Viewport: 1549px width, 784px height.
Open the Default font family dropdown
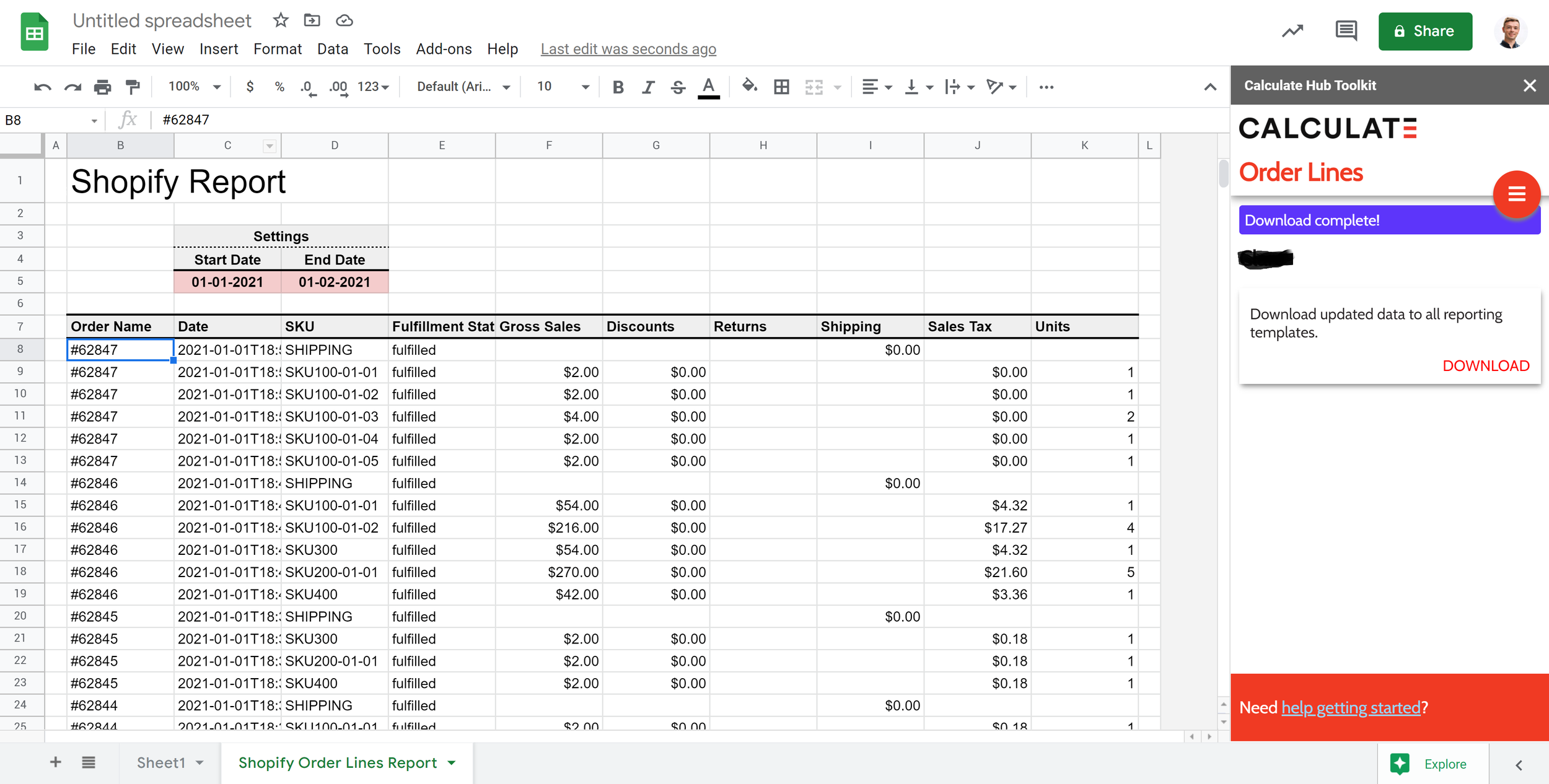pos(463,87)
